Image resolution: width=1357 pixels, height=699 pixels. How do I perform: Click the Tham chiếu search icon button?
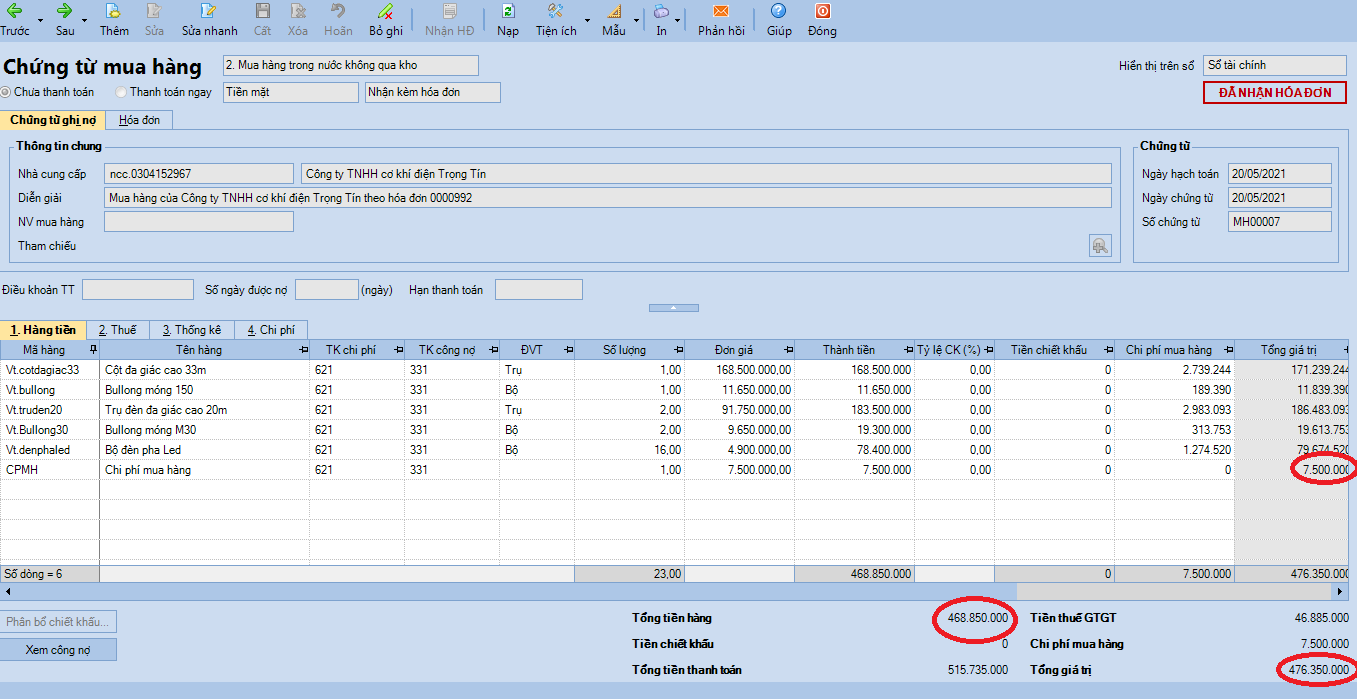coord(1100,245)
